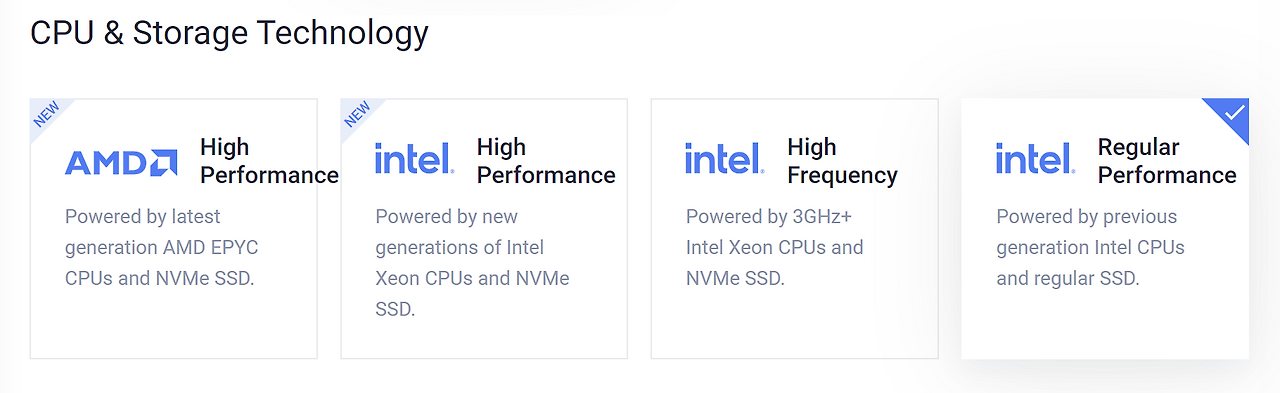This screenshot has width=1280, height=393.
Task: Click the AMD EPYC CPUs description text
Action: pyautogui.click(x=162, y=247)
